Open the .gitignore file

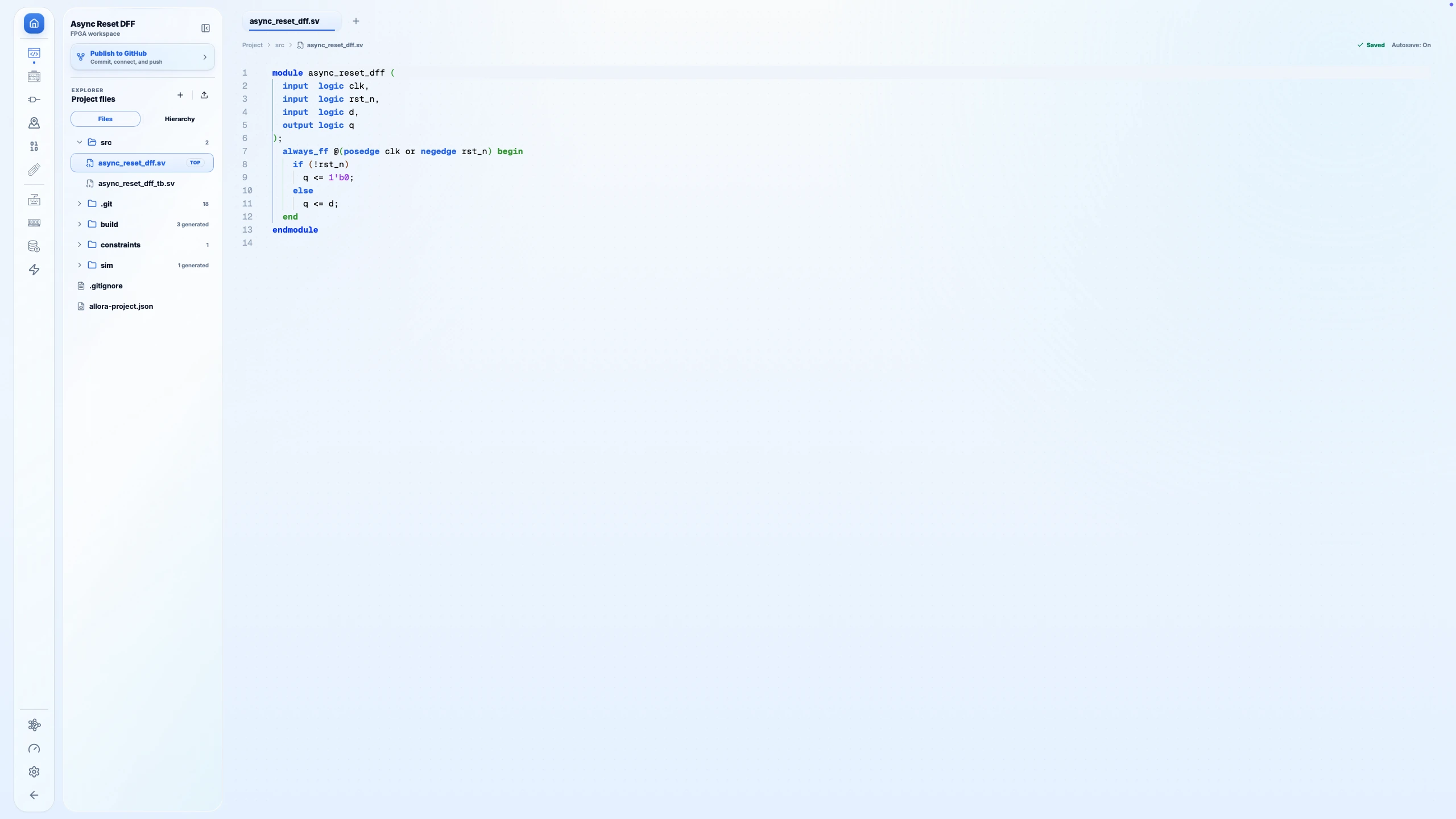[x=142, y=286]
